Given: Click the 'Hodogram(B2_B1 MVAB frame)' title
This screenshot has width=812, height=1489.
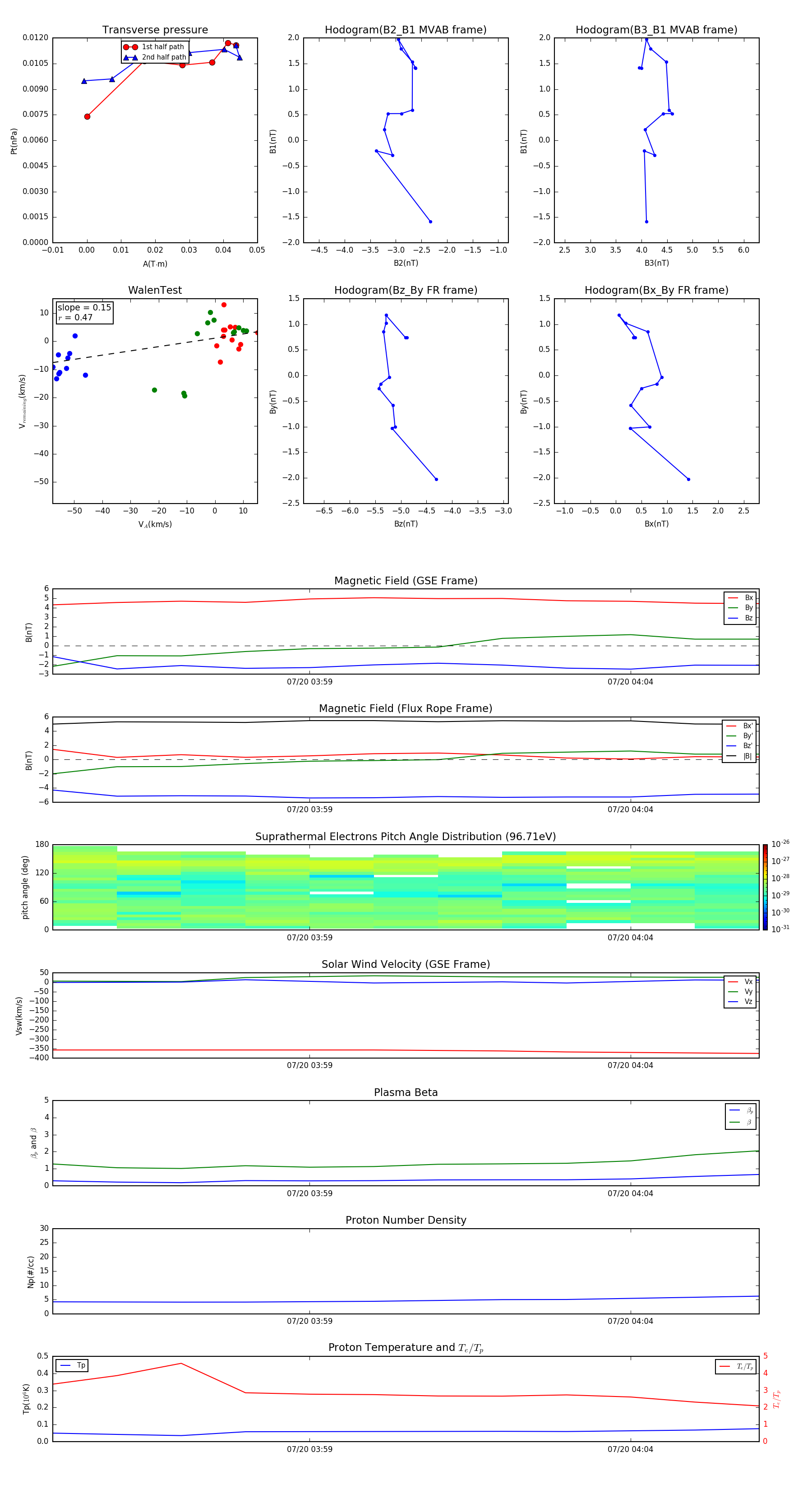Looking at the screenshot, I should [406, 30].
